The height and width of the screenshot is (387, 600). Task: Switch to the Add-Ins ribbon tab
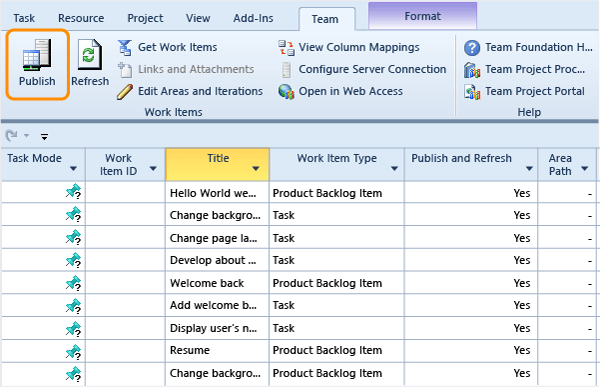tap(253, 18)
